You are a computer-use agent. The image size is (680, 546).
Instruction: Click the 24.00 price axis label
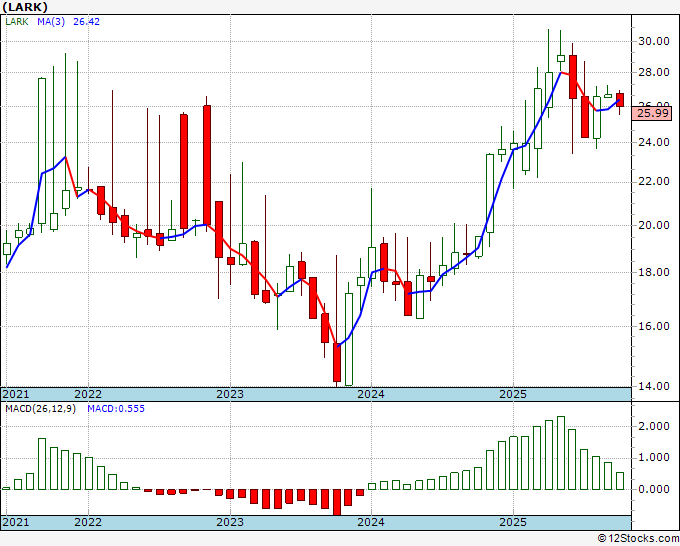pos(654,142)
